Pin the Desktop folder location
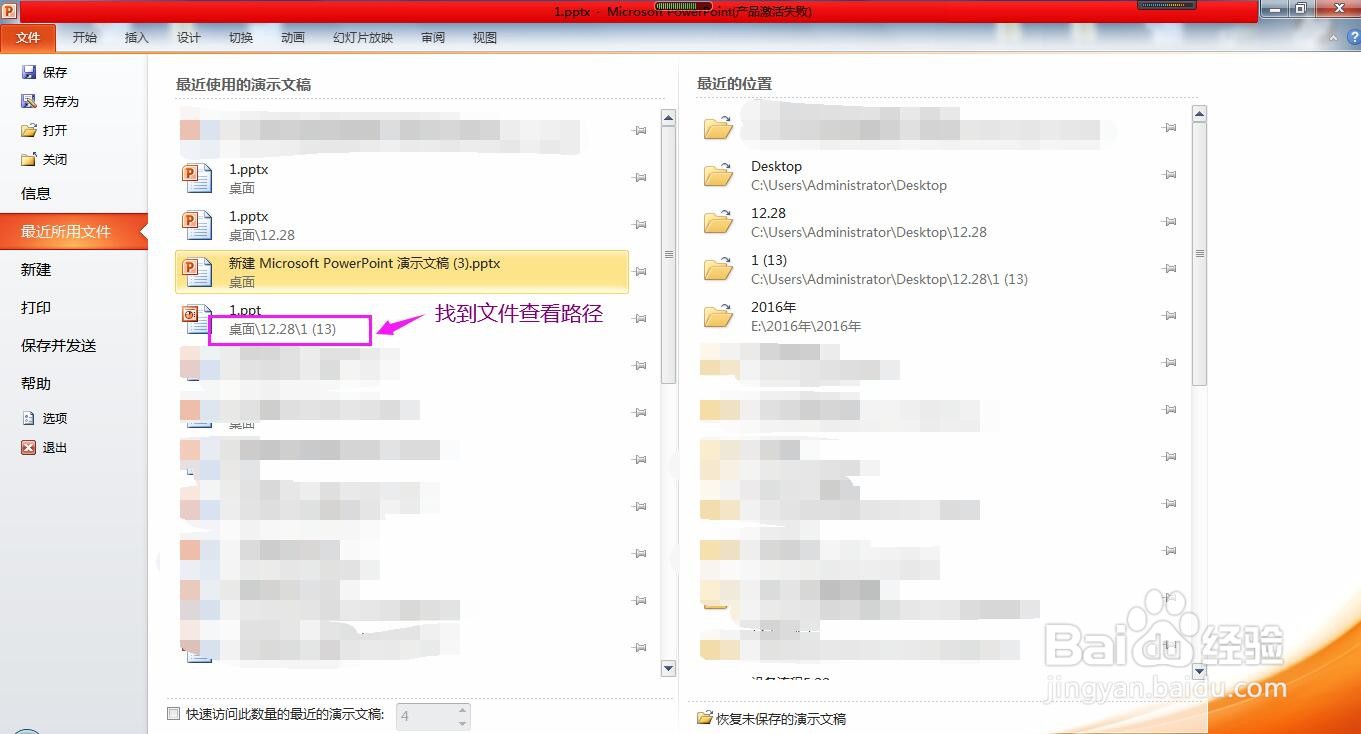 pos(1169,175)
